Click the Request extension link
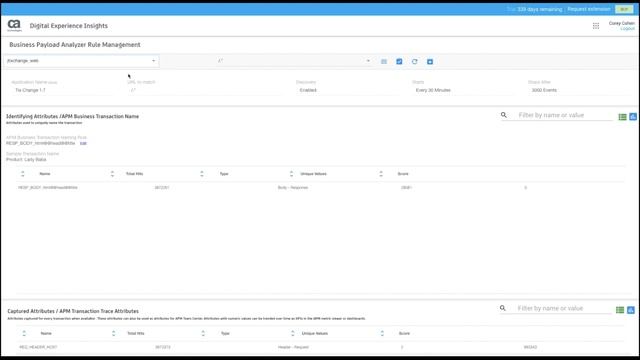The width and height of the screenshot is (640, 360). tap(589, 9)
